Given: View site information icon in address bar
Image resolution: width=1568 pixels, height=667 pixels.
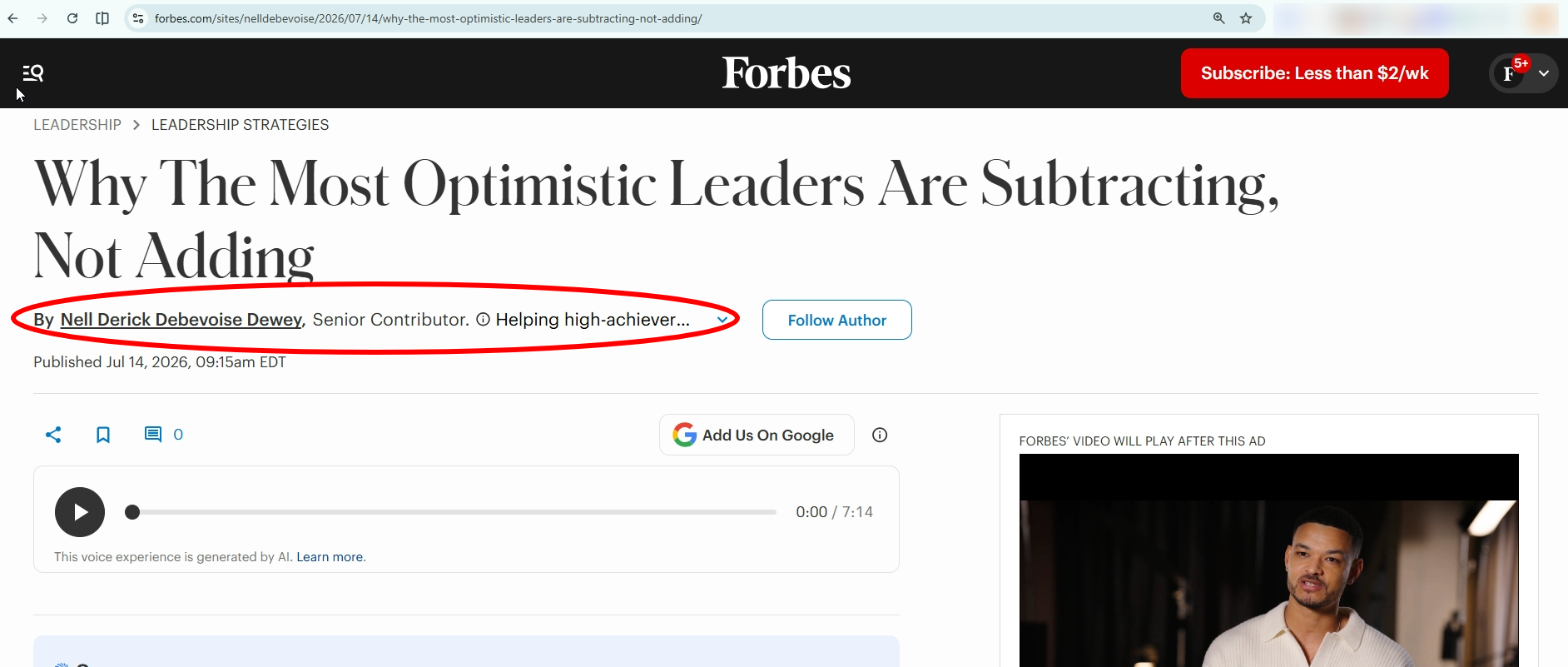Looking at the screenshot, I should point(138,18).
